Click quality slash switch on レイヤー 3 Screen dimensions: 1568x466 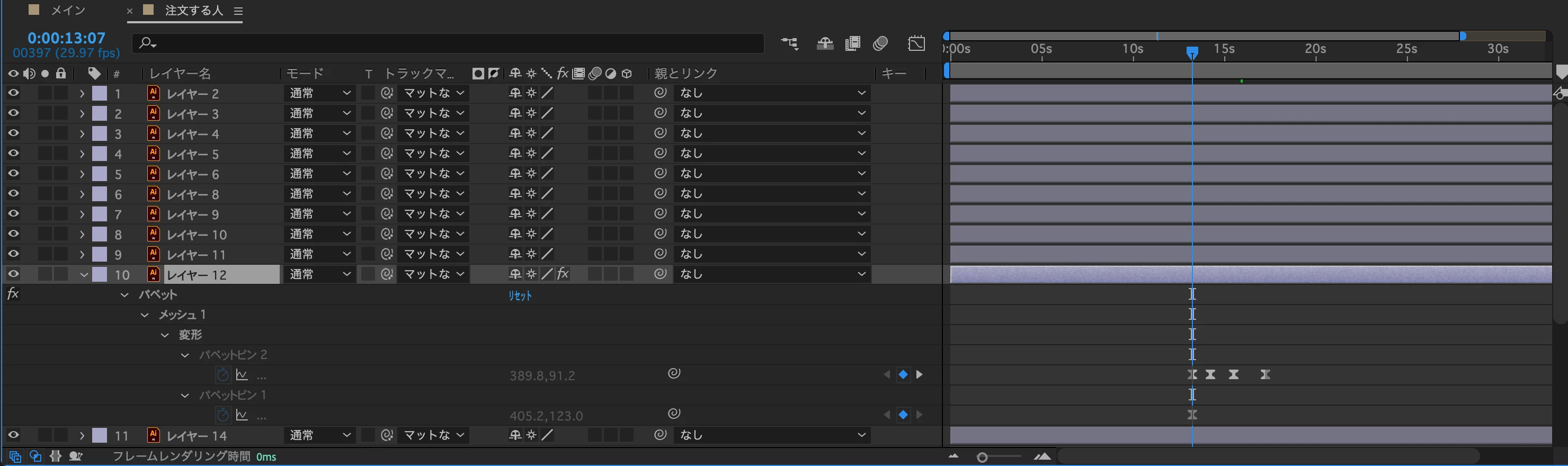[548, 113]
